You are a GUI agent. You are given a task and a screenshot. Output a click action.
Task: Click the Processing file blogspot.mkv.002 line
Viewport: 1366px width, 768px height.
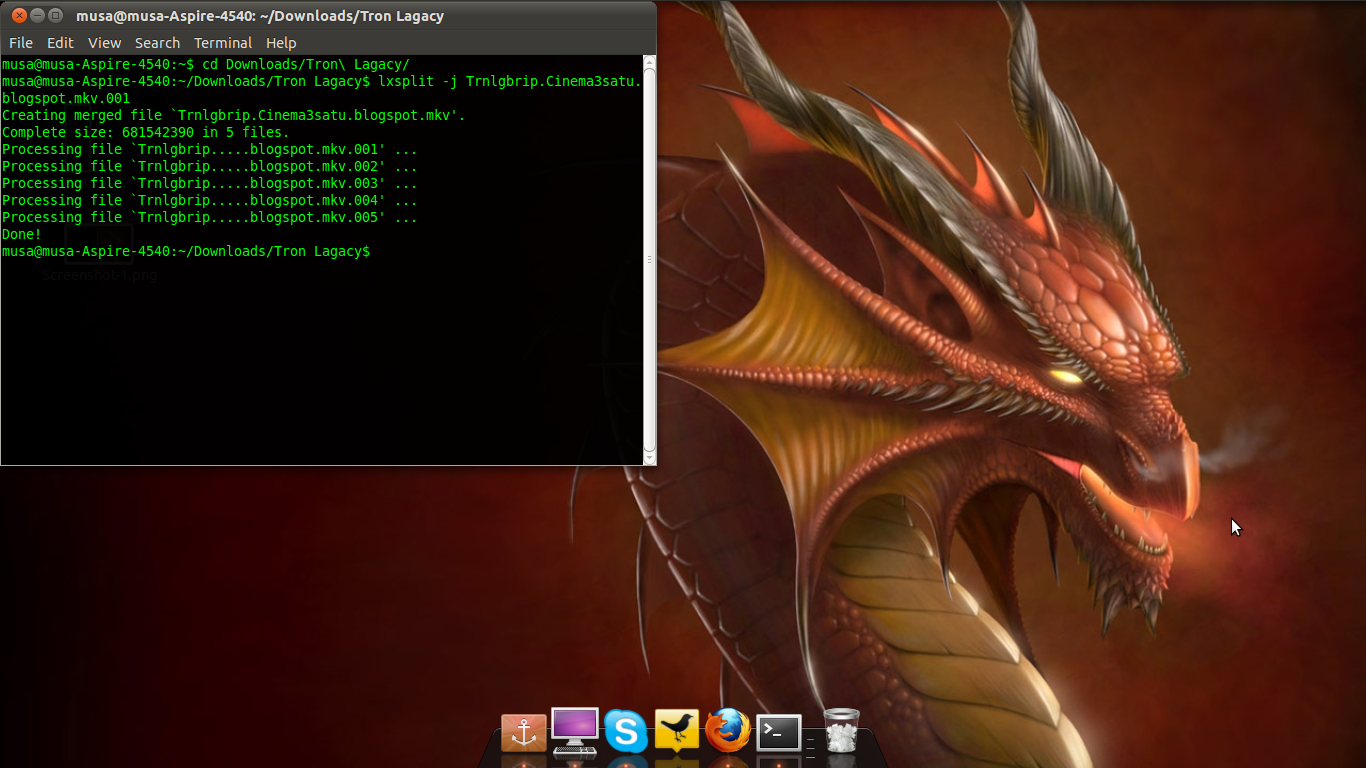(x=210, y=166)
